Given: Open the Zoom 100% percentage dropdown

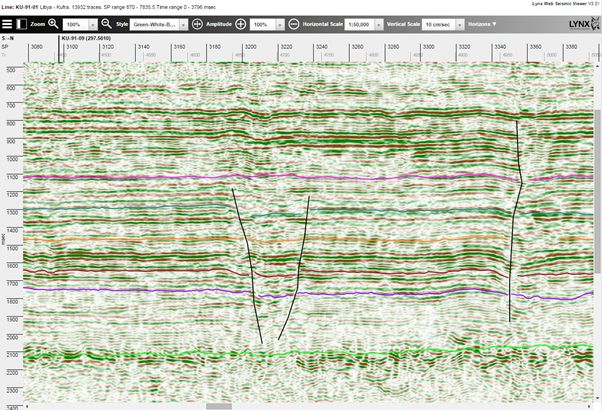Looking at the screenshot, I should (x=80, y=24).
